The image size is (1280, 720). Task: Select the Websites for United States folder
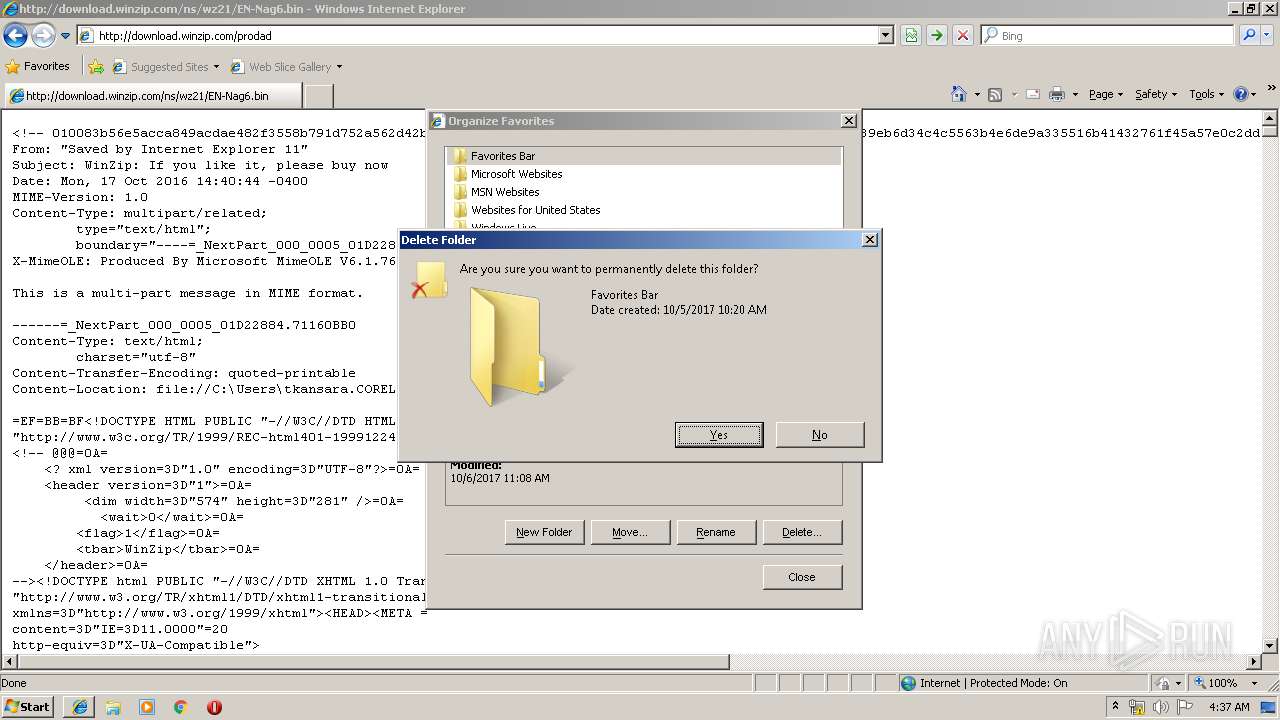(x=644, y=210)
